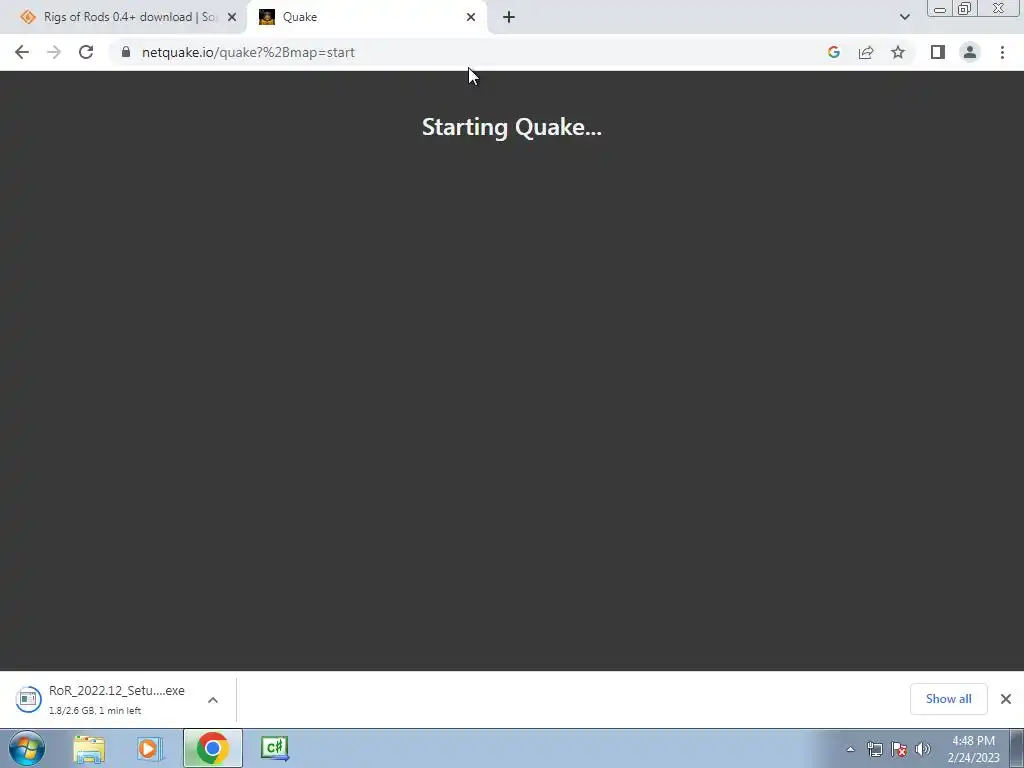This screenshot has height=768, width=1024.
Task: Close the Rigs of Rods tab
Action: tap(232, 17)
